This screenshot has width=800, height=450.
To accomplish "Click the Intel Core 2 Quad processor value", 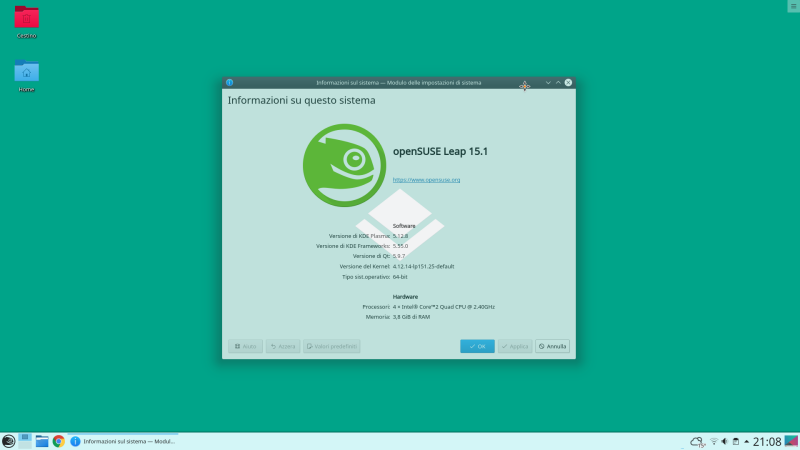I will 444,307.
